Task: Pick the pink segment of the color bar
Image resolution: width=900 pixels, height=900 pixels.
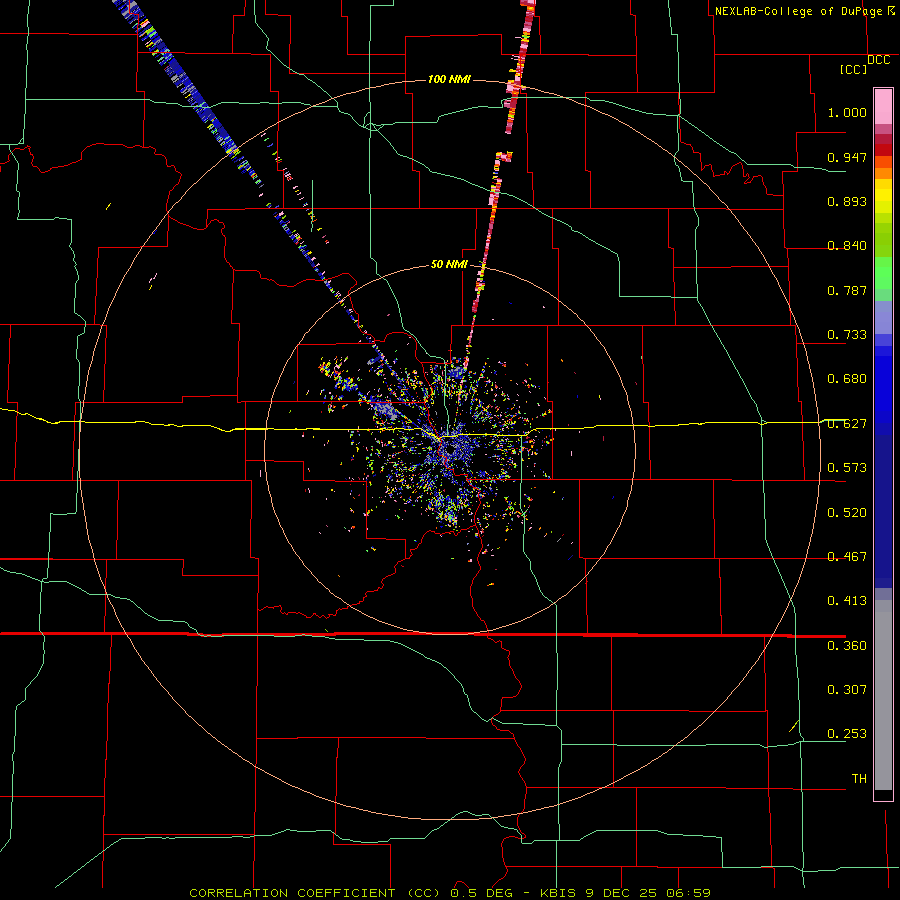Action: pyautogui.click(x=883, y=107)
